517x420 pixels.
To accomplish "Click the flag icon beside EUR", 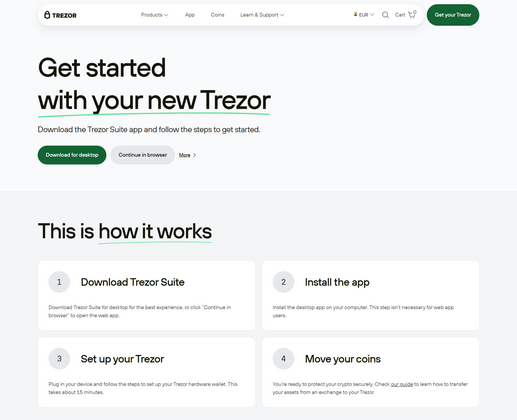I will pos(355,14).
